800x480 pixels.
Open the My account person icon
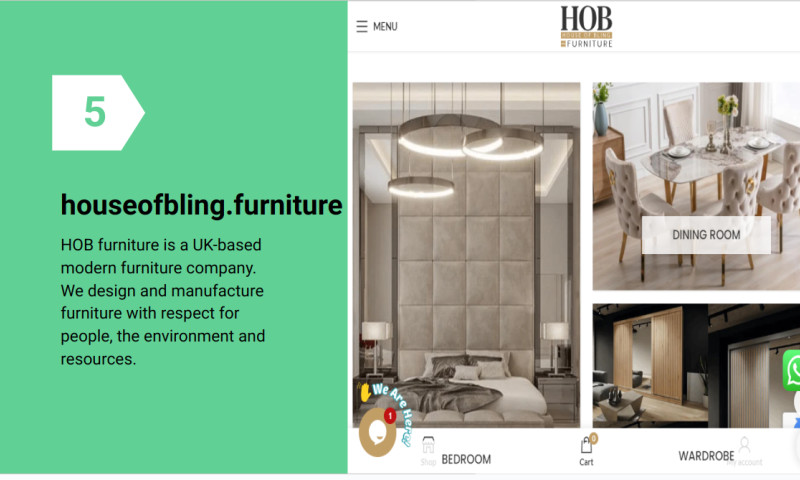tap(744, 444)
